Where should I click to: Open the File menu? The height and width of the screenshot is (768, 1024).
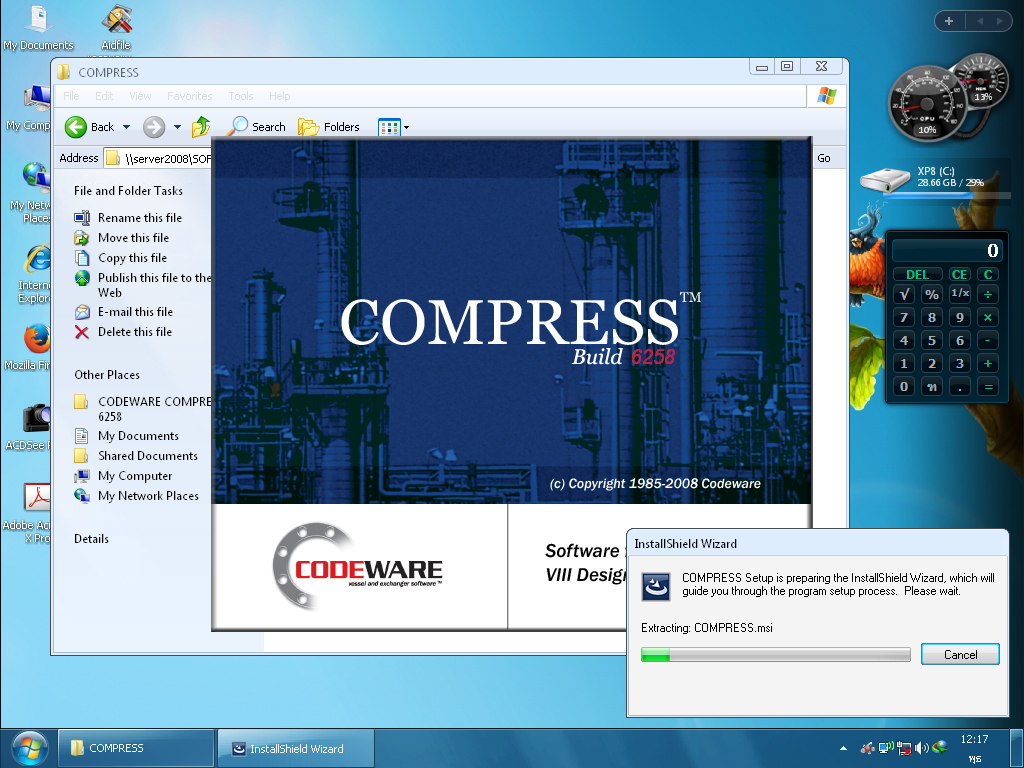[x=71, y=96]
